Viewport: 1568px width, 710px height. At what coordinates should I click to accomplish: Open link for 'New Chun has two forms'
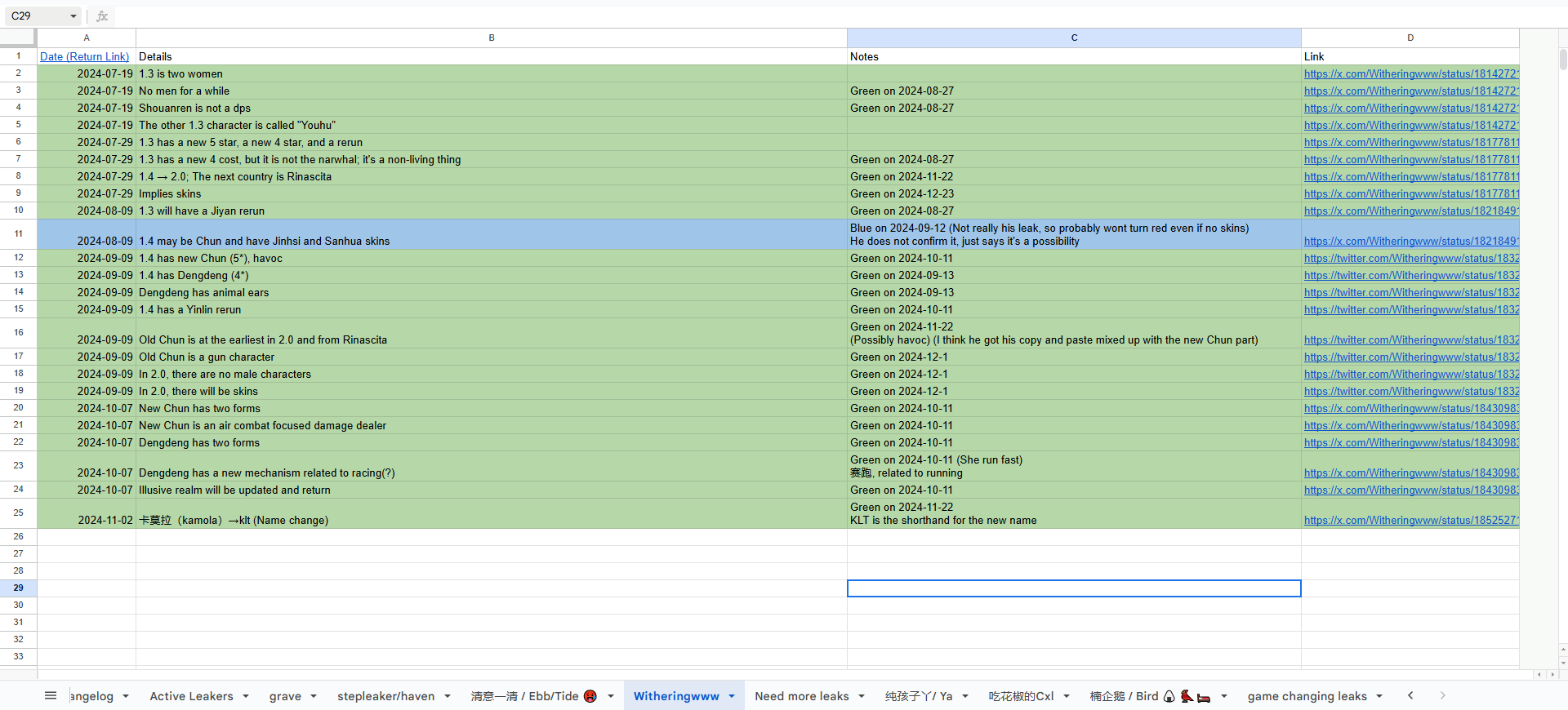[1411, 409]
